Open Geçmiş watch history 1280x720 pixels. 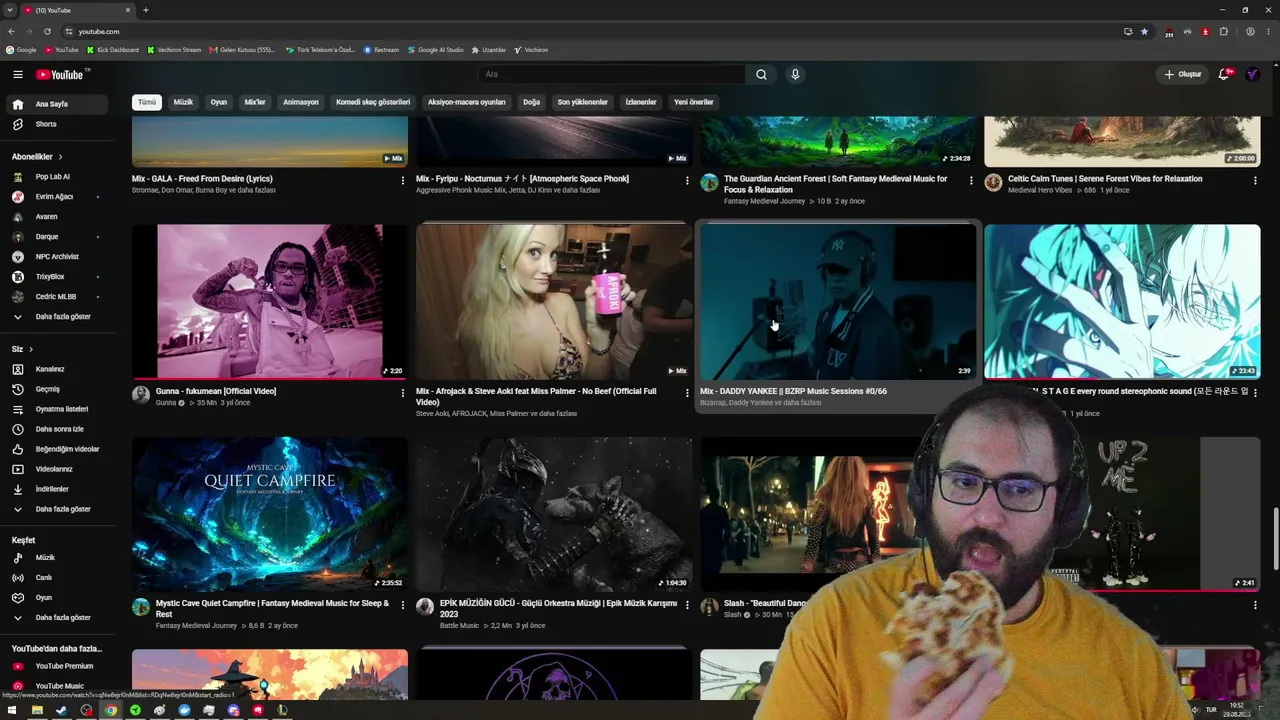[x=55, y=389]
